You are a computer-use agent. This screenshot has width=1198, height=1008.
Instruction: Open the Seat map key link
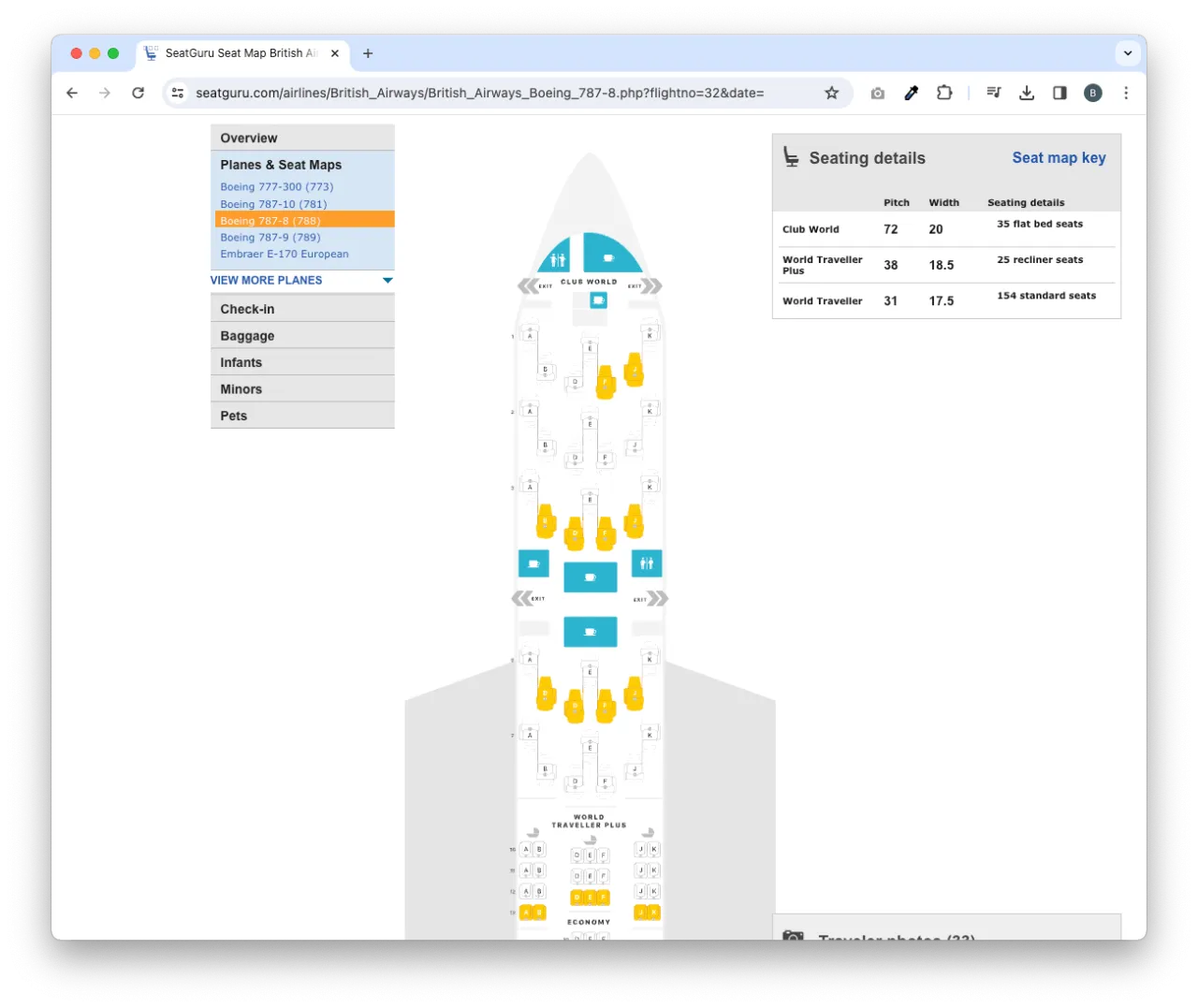1059,158
